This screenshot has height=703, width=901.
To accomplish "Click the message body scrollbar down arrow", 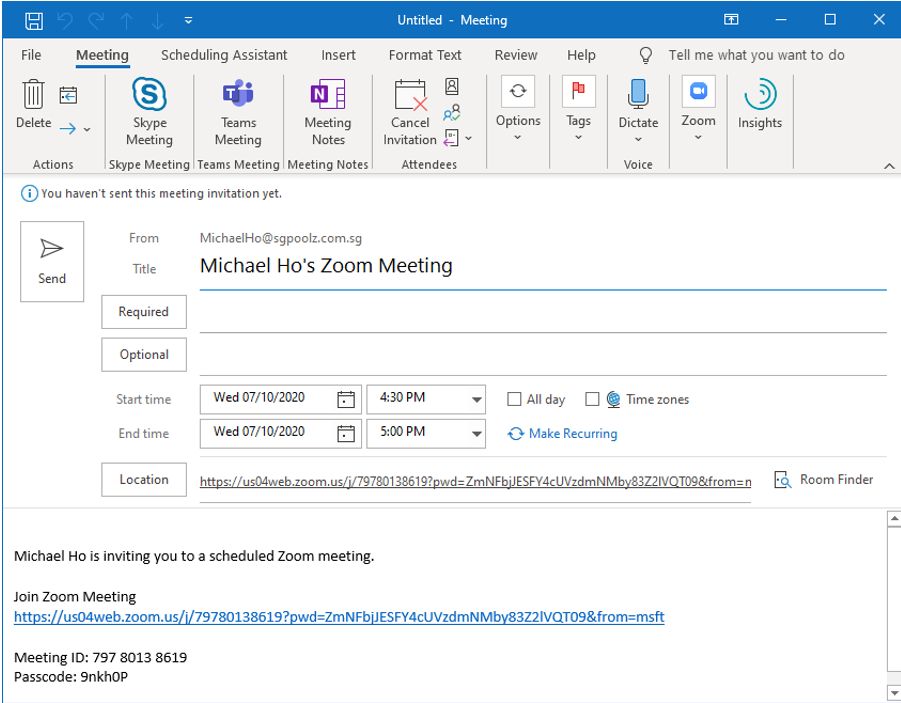I will [x=894, y=692].
